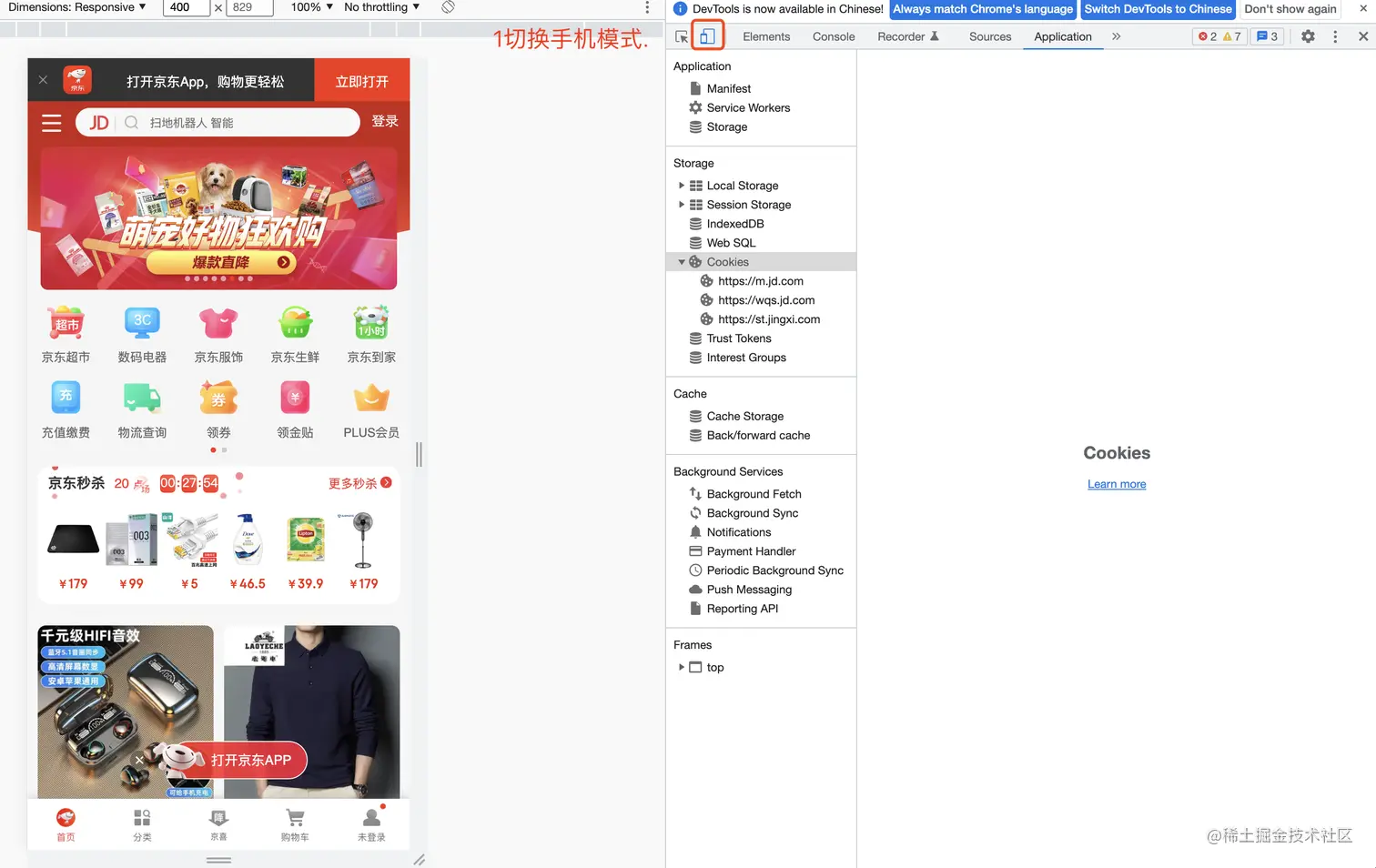Image resolution: width=1376 pixels, height=868 pixels.
Task: Click the viewport width field 400
Action: click(187, 7)
